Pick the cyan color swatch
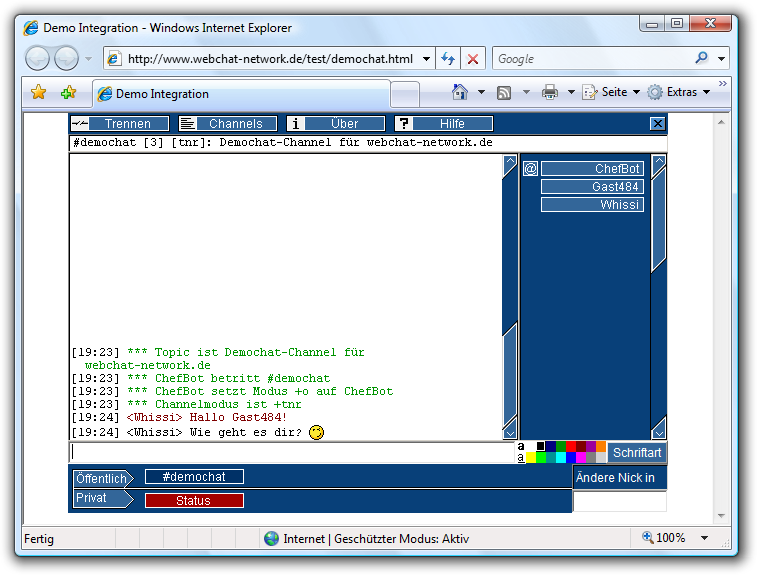Image resolution: width=757 pixels, height=575 pixels. (x=561, y=457)
